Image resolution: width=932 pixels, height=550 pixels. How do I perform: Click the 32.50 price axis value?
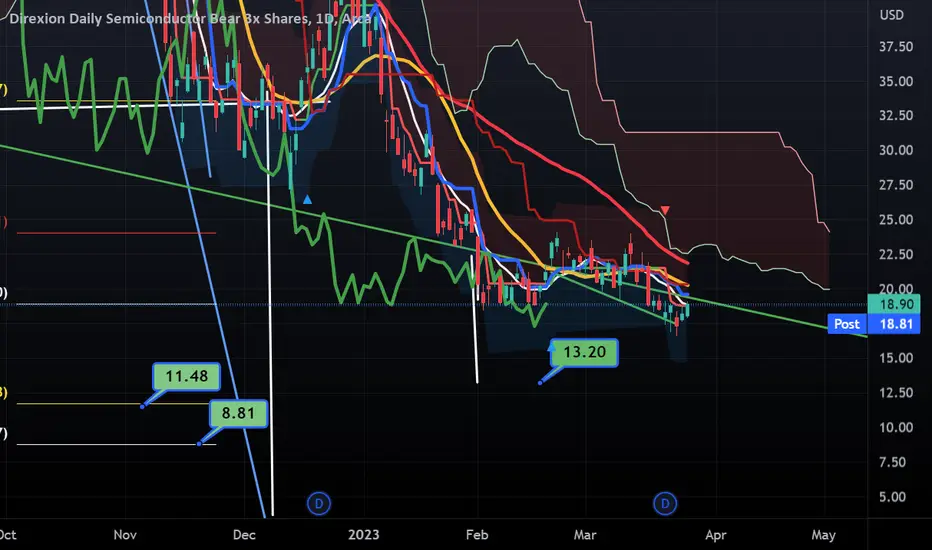pos(896,115)
